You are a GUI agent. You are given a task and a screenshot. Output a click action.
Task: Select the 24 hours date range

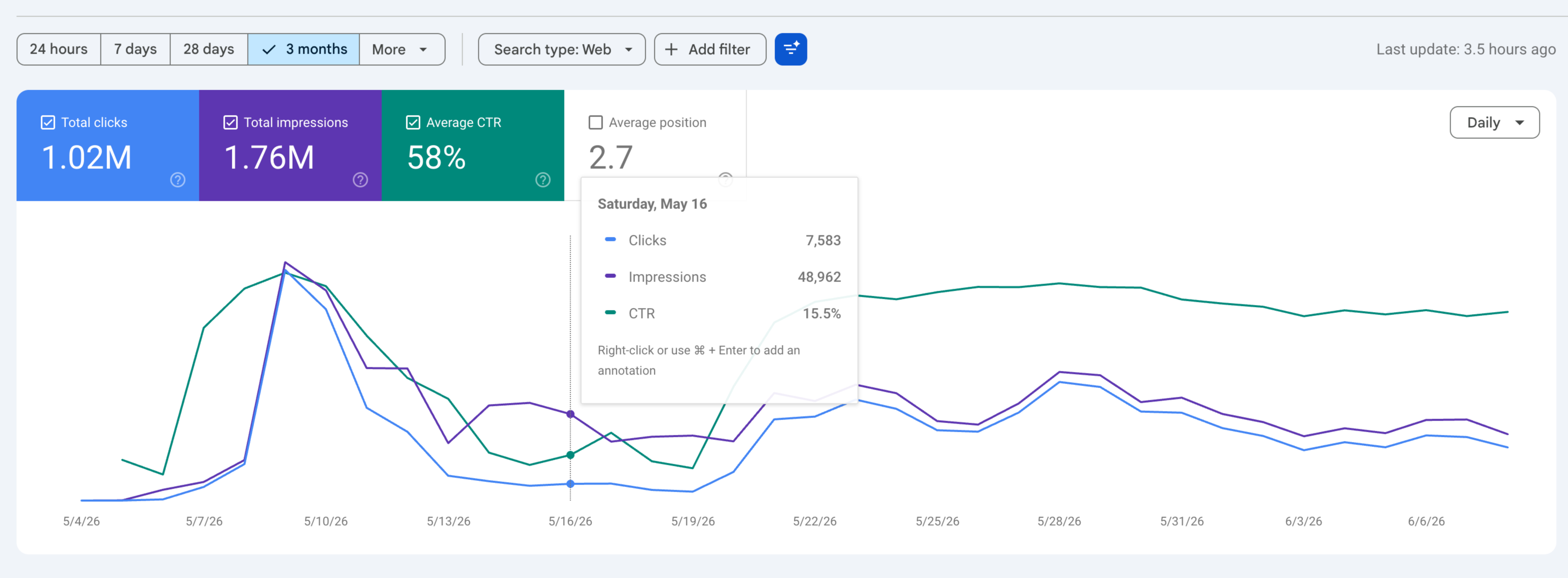(x=59, y=49)
